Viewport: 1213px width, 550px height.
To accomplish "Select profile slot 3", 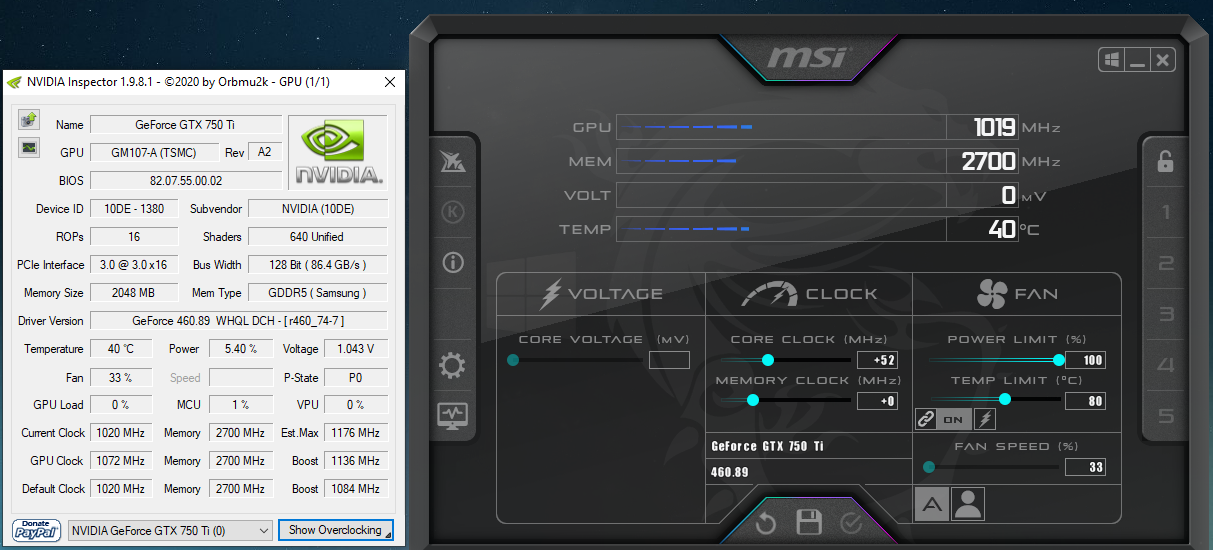I will (x=1165, y=315).
